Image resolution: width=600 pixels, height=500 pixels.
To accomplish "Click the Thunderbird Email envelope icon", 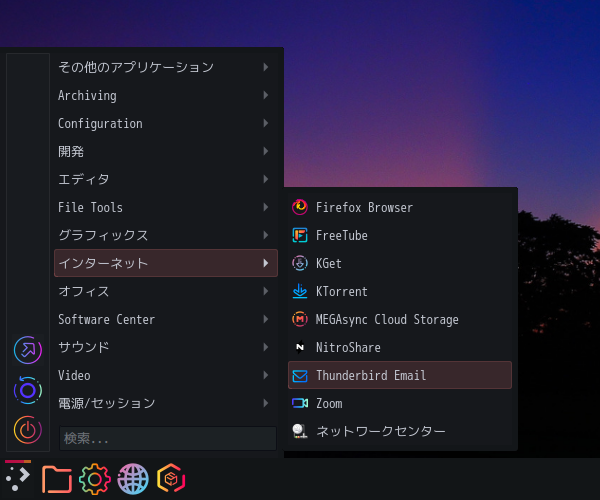I will point(300,376).
